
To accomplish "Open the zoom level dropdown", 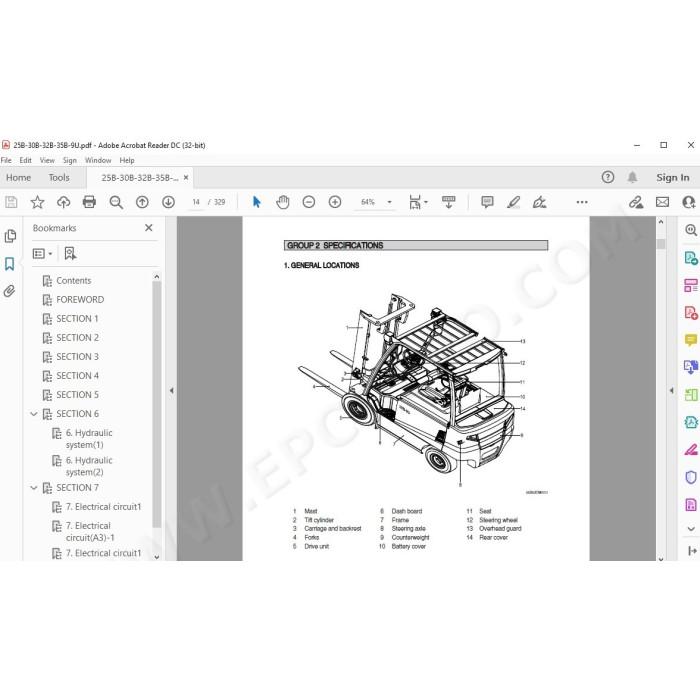I will point(389,202).
